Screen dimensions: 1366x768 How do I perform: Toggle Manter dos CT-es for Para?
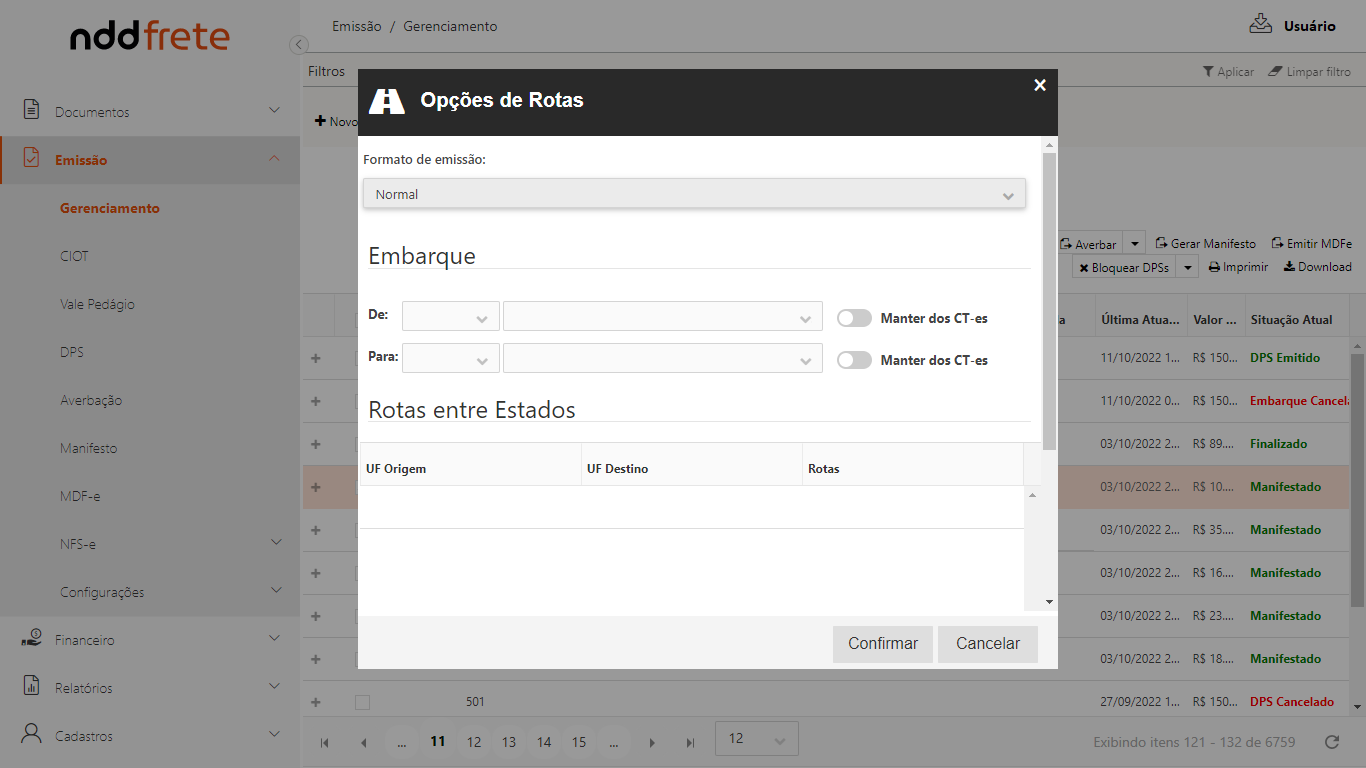854,360
